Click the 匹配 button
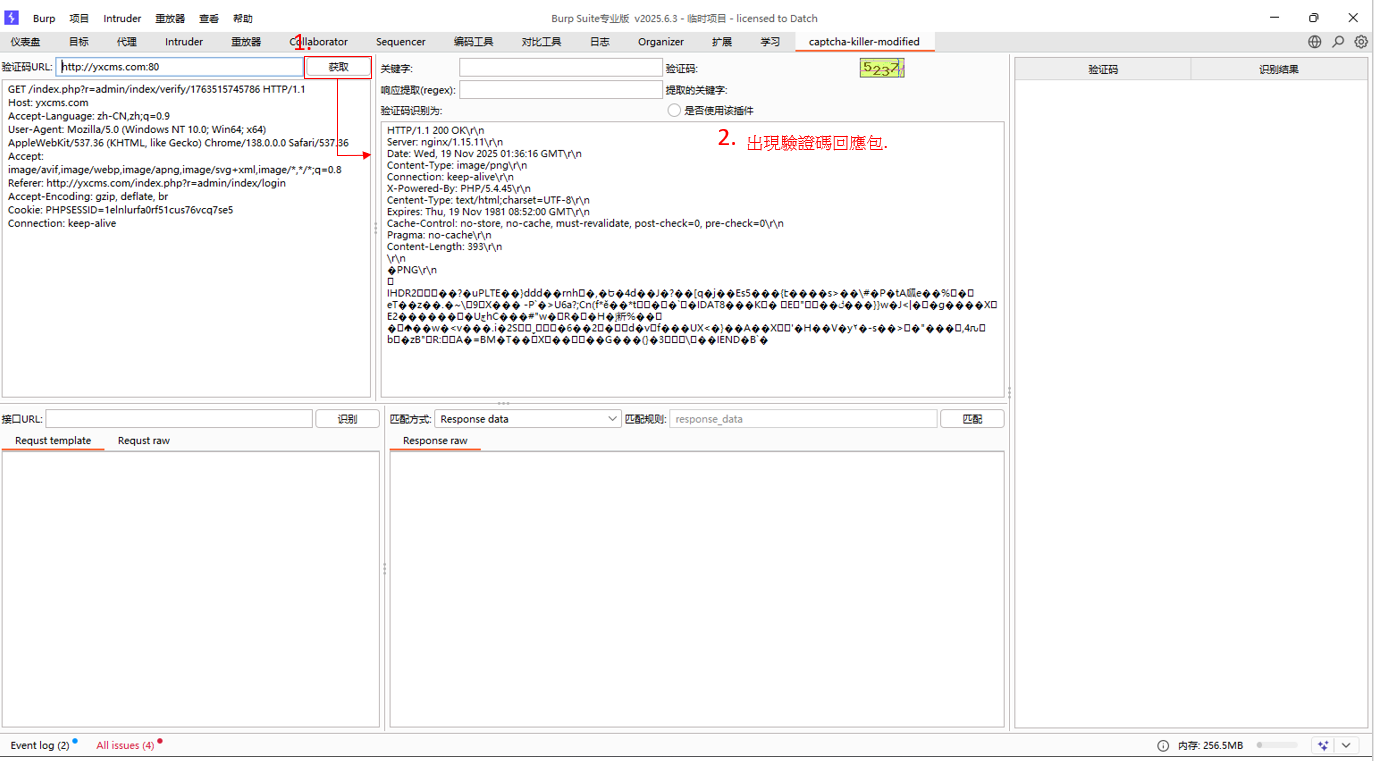Viewport: 1374px width, 761px height. (x=972, y=419)
